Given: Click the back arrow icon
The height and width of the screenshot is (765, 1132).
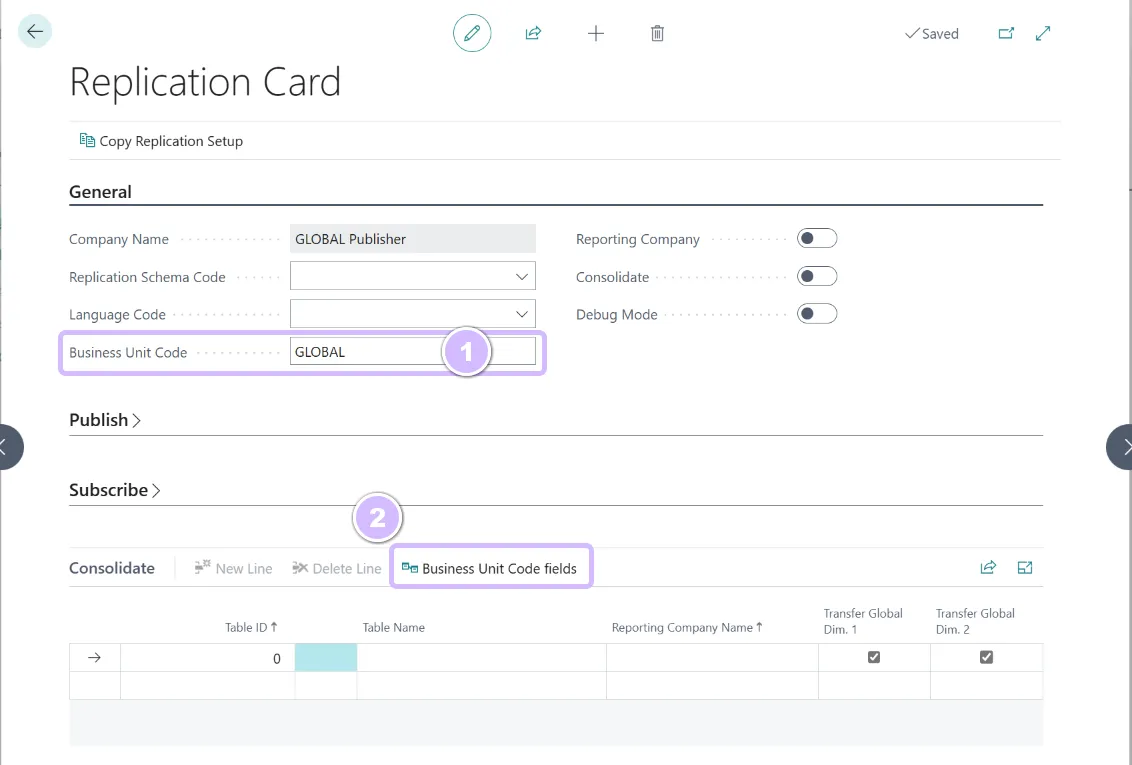Looking at the screenshot, I should (x=35, y=32).
